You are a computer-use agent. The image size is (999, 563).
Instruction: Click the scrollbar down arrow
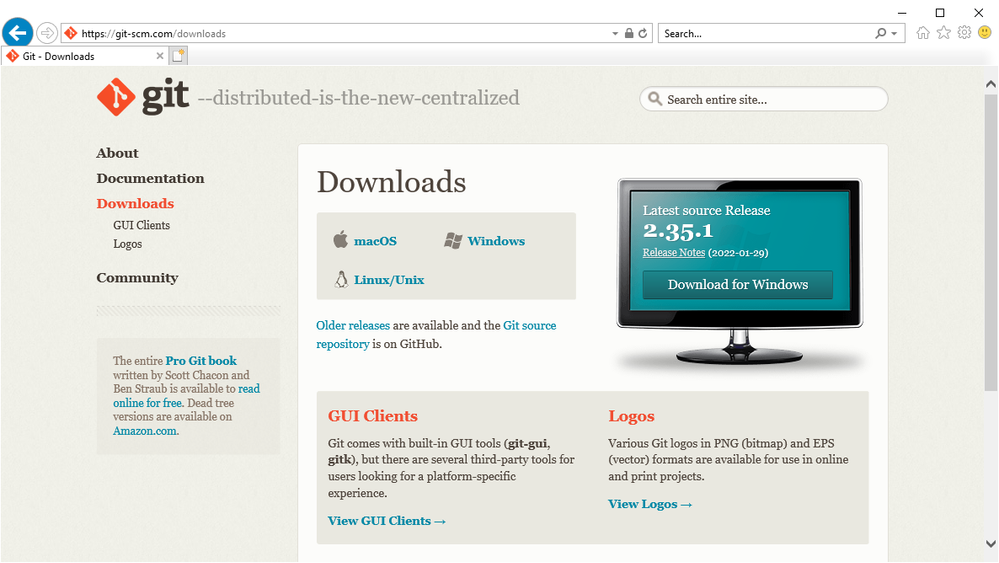click(x=991, y=544)
